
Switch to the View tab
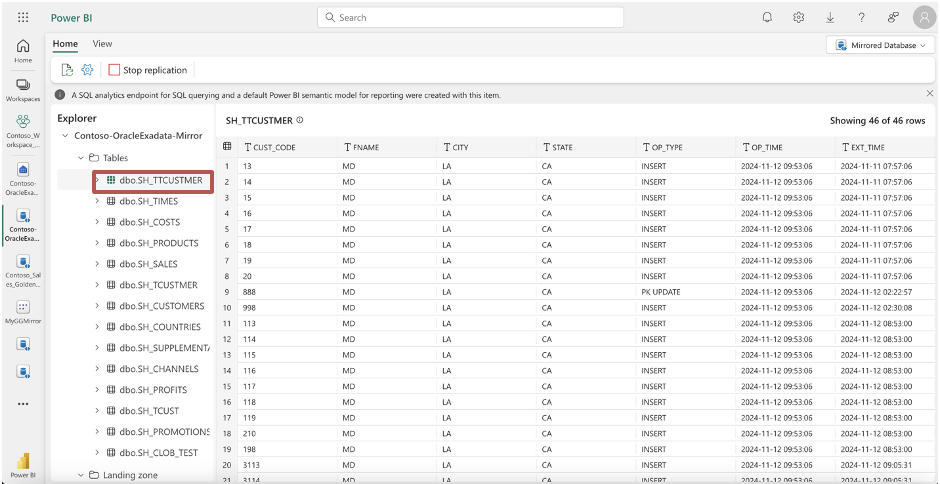pyautogui.click(x=102, y=44)
